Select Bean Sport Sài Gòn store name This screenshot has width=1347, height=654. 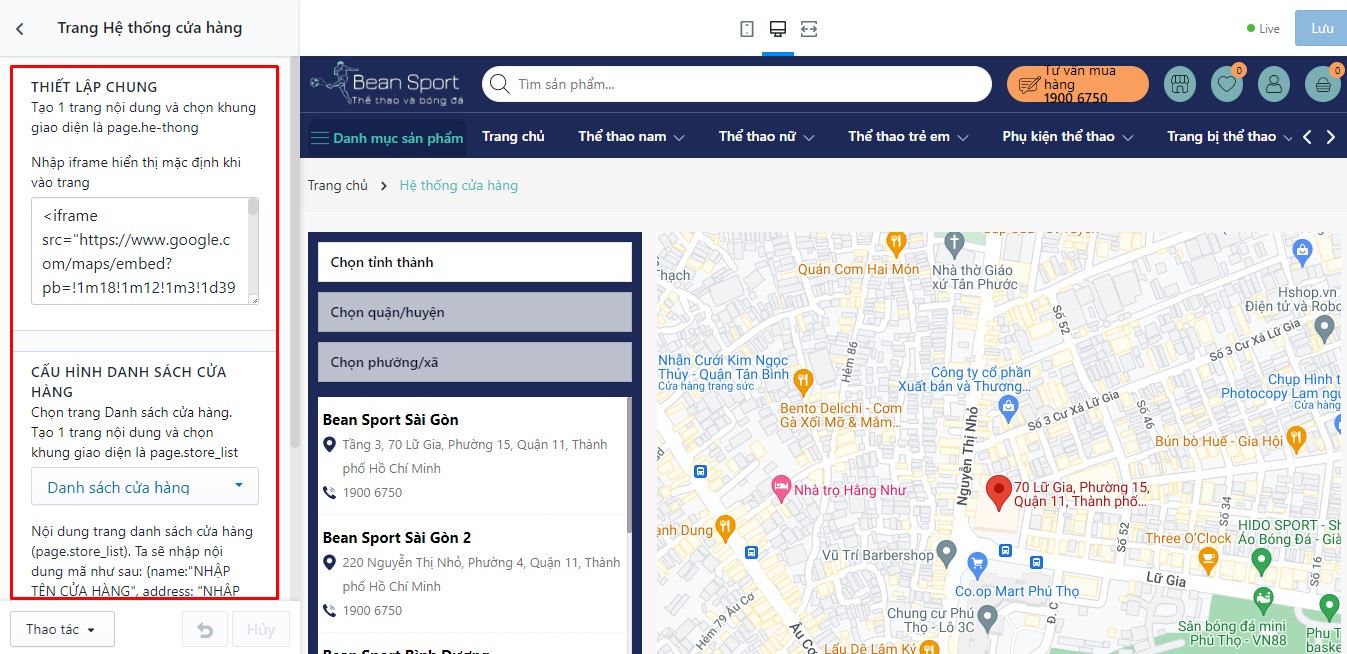click(x=391, y=420)
